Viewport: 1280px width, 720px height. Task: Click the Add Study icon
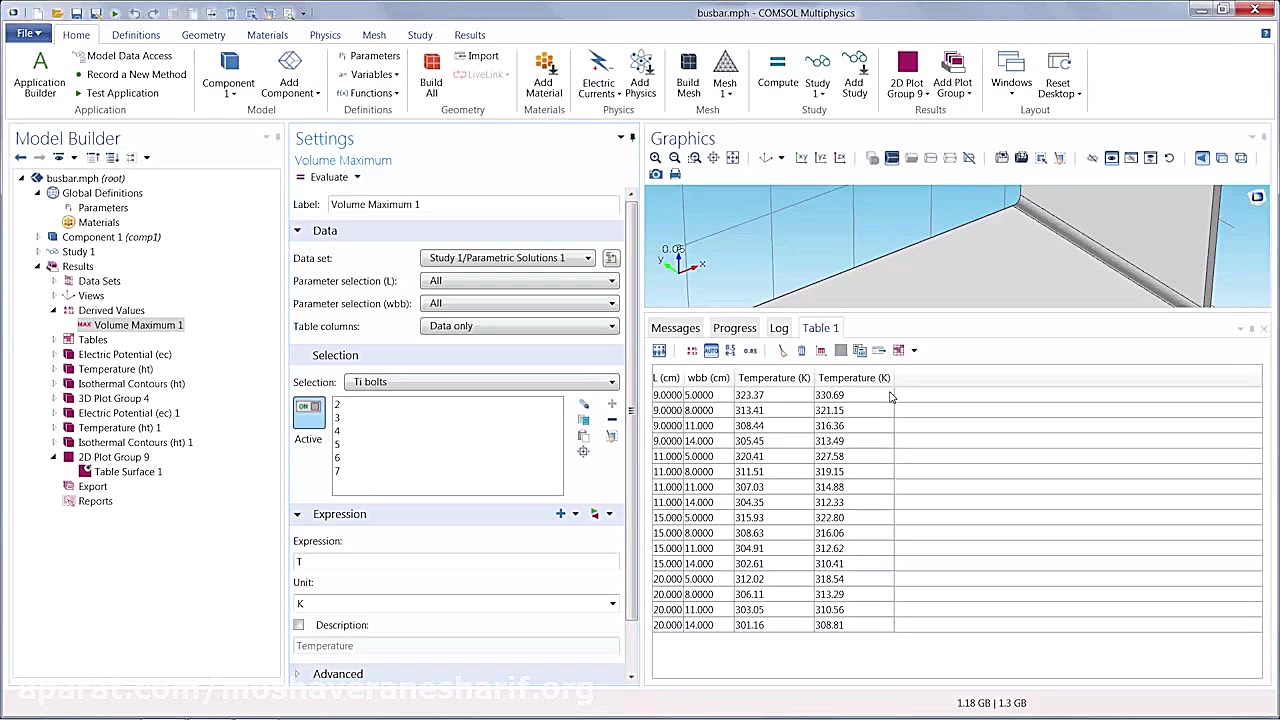click(854, 75)
